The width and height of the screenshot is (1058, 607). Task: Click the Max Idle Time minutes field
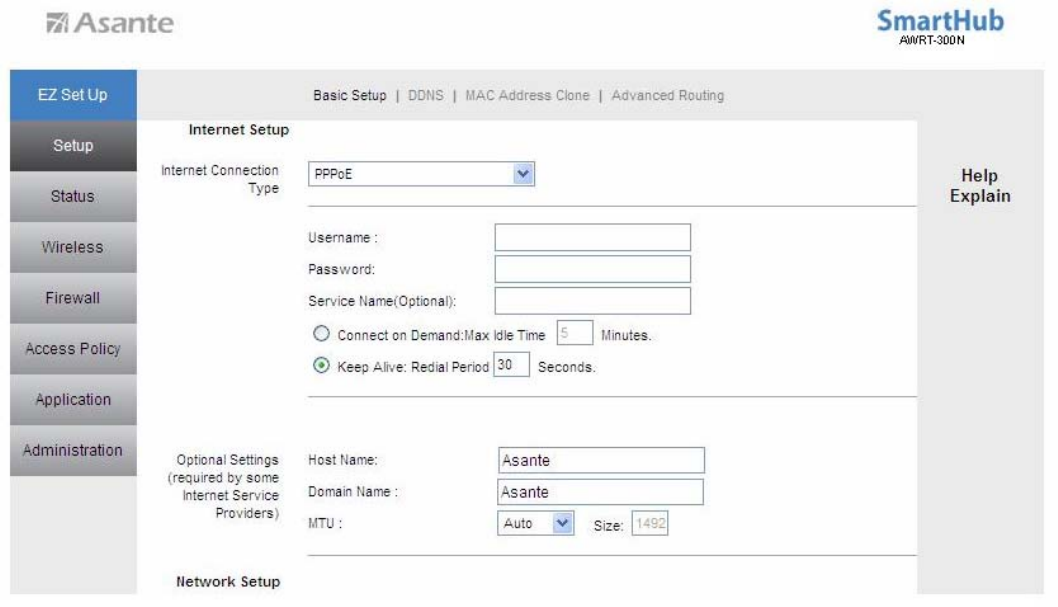pyautogui.click(x=575, y=333)
